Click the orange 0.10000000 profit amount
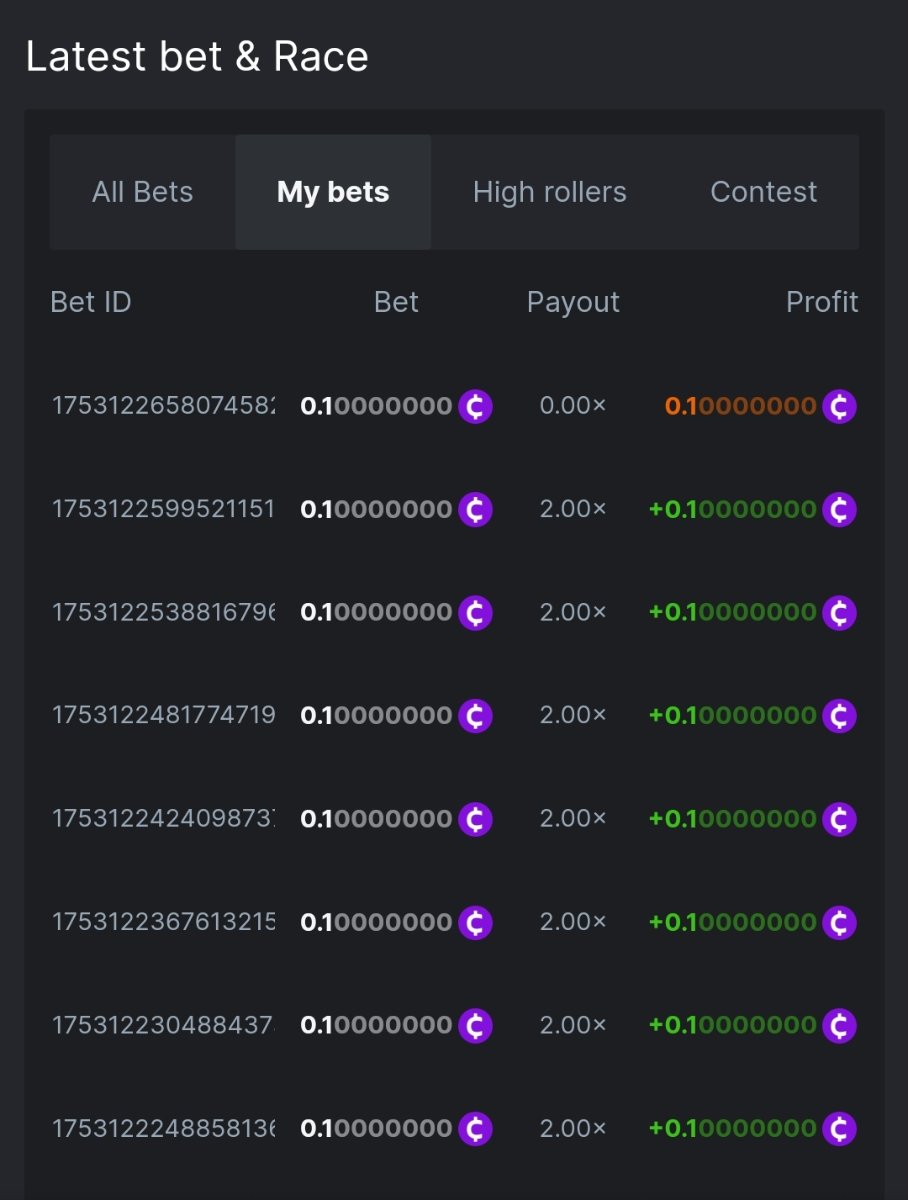Viewport: 908px width, 1200px height. 741,407
